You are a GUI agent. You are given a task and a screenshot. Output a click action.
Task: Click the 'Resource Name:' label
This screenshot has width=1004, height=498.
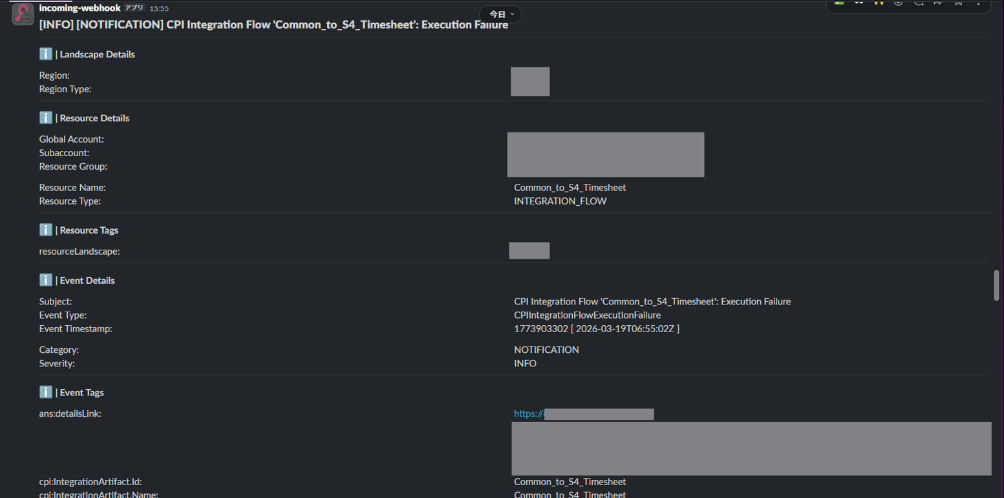(x=72, y=188)
